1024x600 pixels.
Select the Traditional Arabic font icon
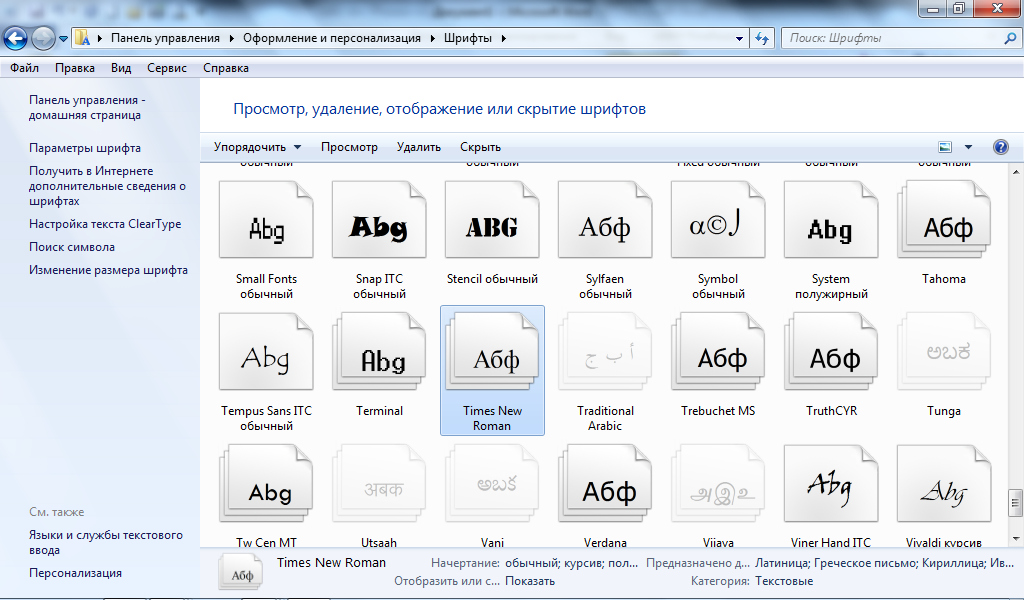coord(605,351)
